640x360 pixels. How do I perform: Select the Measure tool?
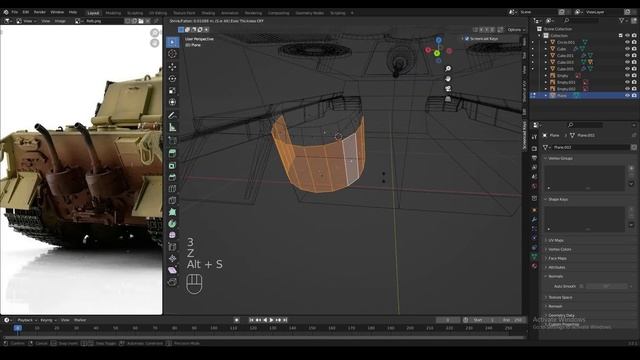click(172, 127)
